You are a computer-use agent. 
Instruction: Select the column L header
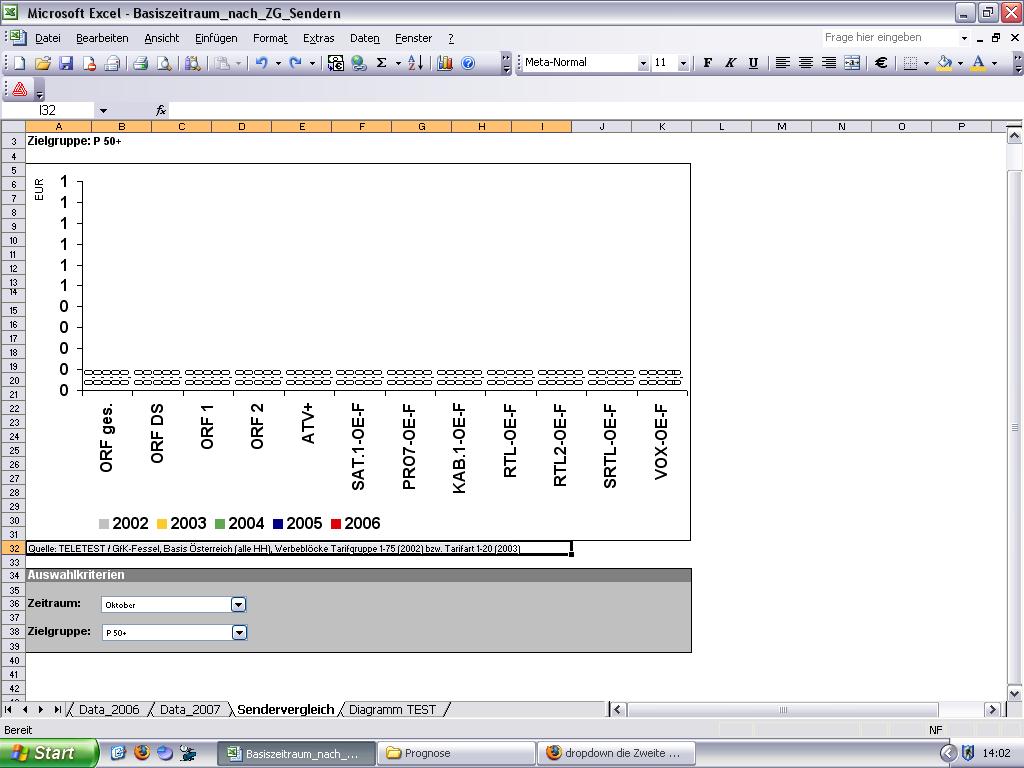pyautogui.click(x=722, y=127)
